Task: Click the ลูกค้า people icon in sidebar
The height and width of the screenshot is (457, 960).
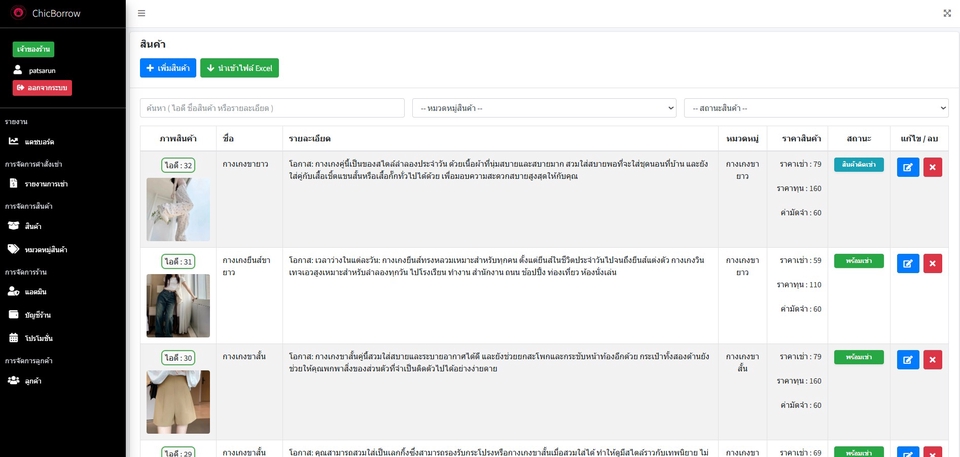Action: point(13,380)
